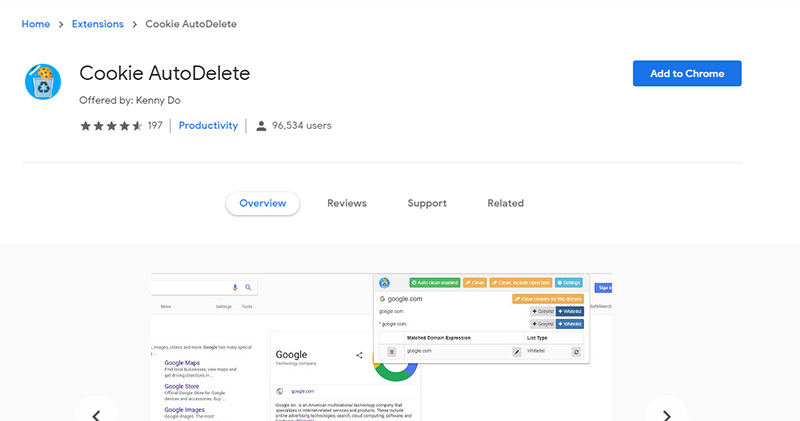Open the Google Store search result link
Screen dimensions: 800x421
(x=182, y=386)
